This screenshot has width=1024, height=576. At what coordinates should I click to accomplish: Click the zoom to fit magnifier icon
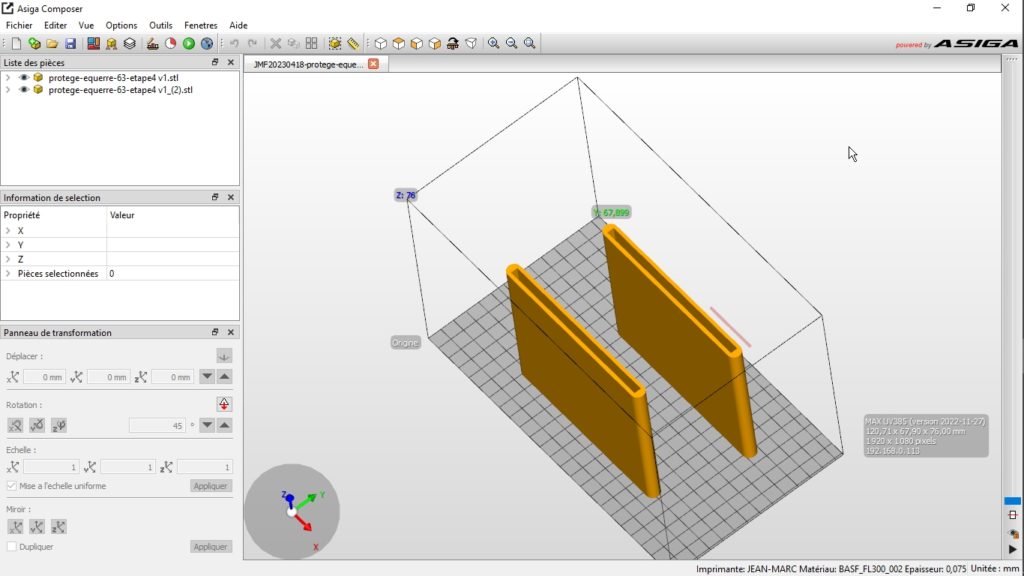(530, 44)
